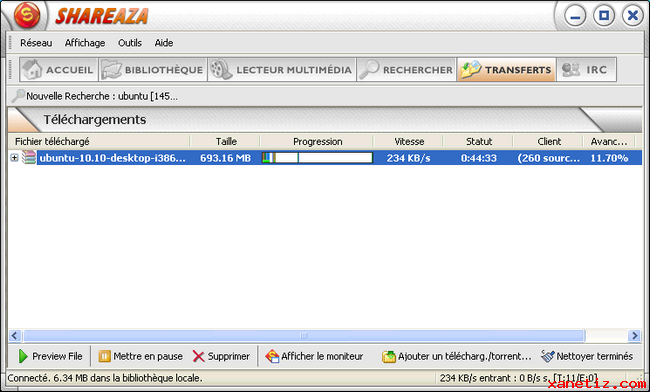The image size is (650, 392).
Task: Switch to the Rechercher tab
Action: 406,70
